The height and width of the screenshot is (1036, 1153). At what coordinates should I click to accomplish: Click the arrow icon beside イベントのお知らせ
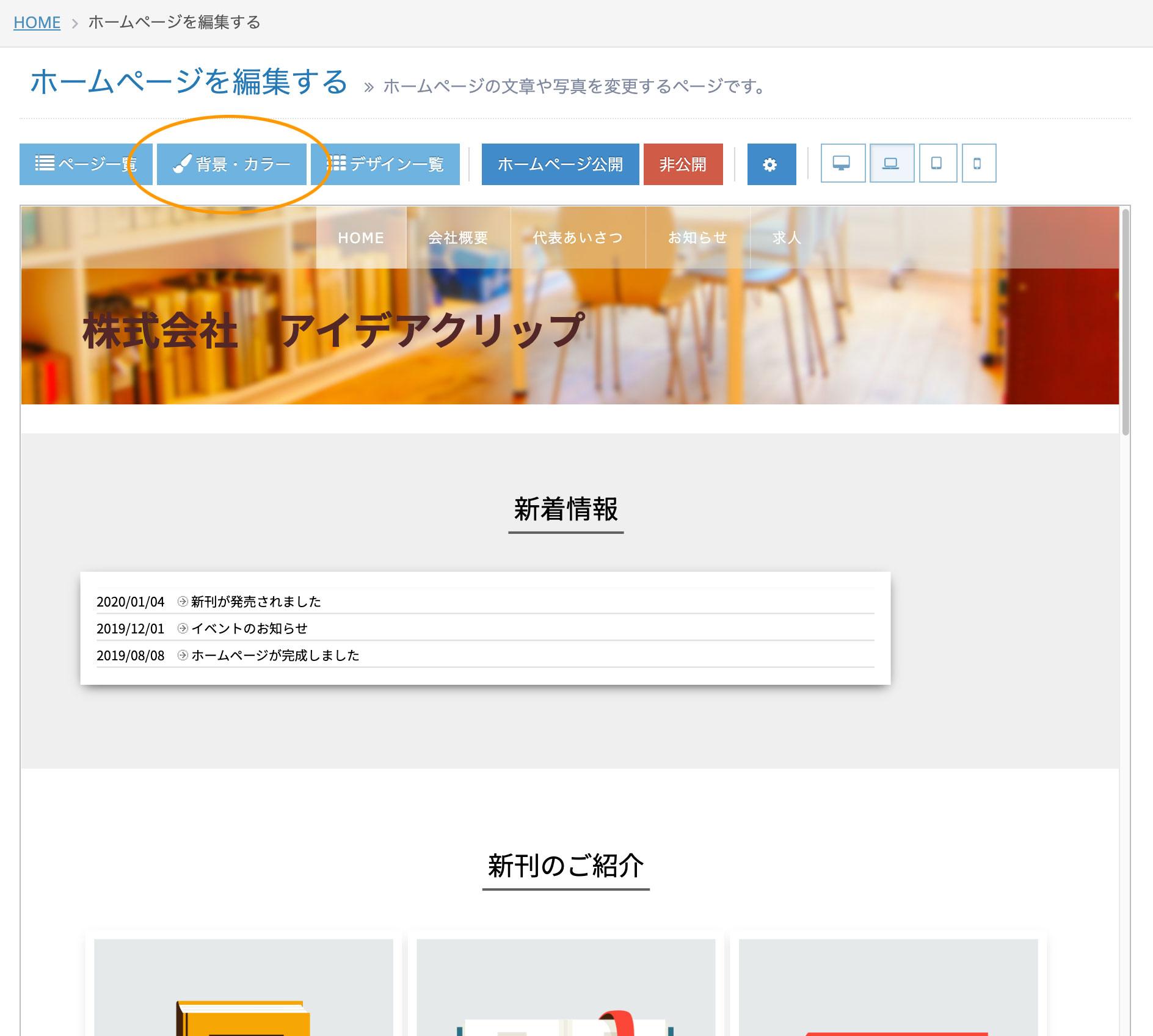pyautogui.click(x=182, y=629)
